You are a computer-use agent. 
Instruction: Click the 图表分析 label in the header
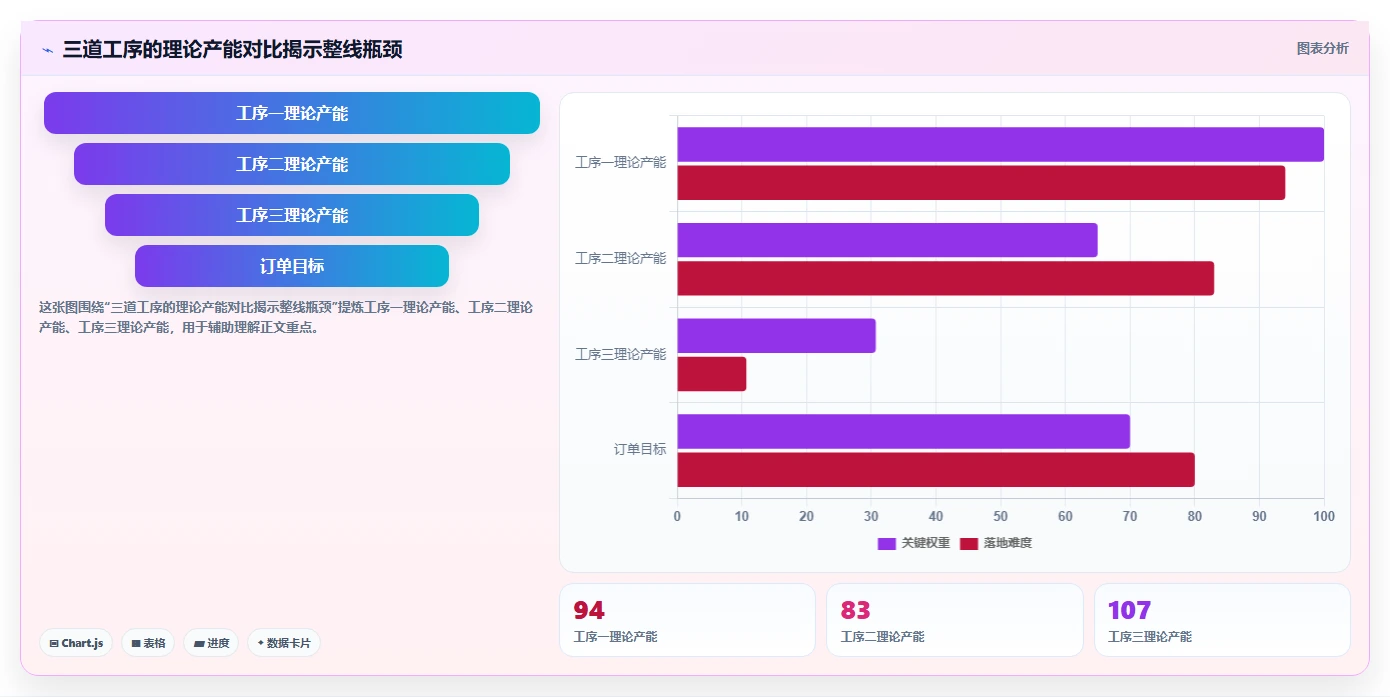coord(1322,48)
